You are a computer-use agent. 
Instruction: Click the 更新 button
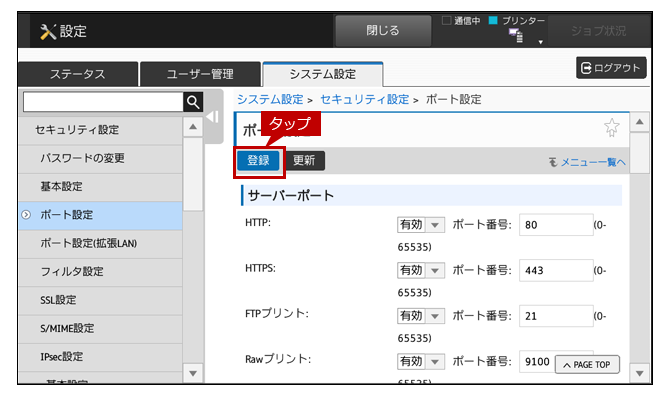click(x=304, y=161)
